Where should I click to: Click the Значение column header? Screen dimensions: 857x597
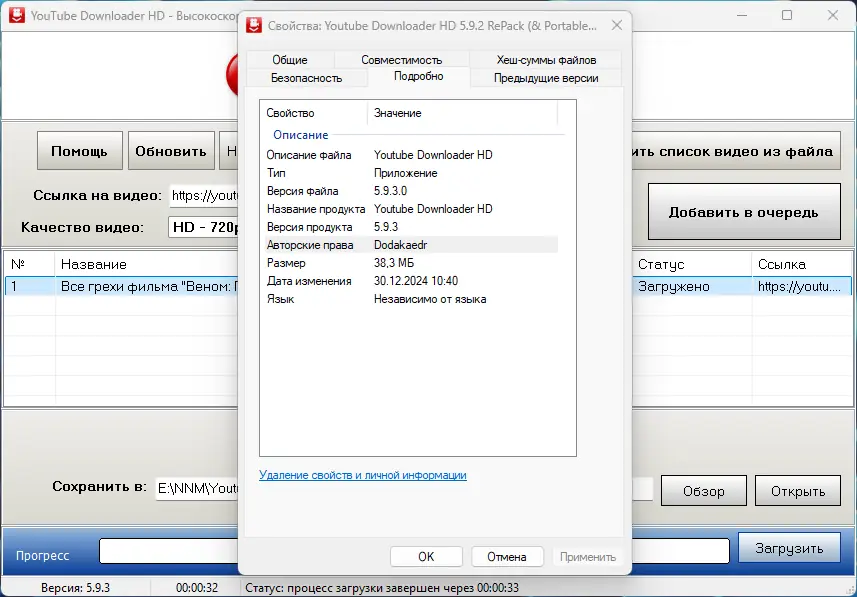point(462,113)
